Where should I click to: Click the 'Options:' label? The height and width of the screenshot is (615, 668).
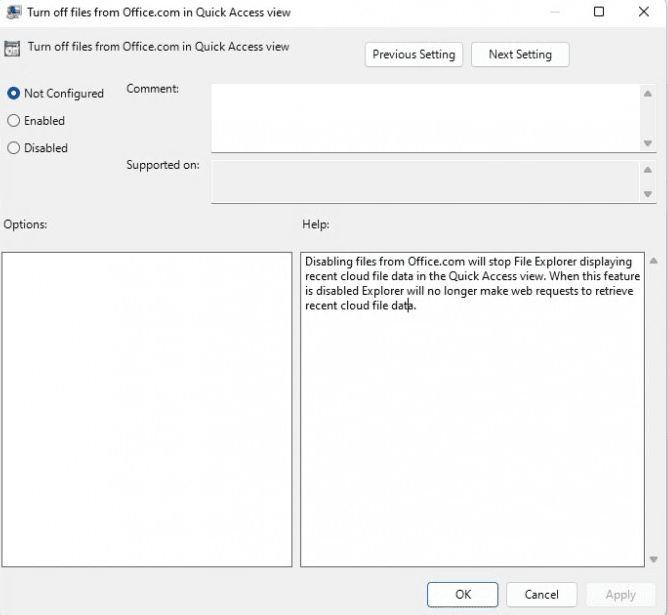pos(25,224)
